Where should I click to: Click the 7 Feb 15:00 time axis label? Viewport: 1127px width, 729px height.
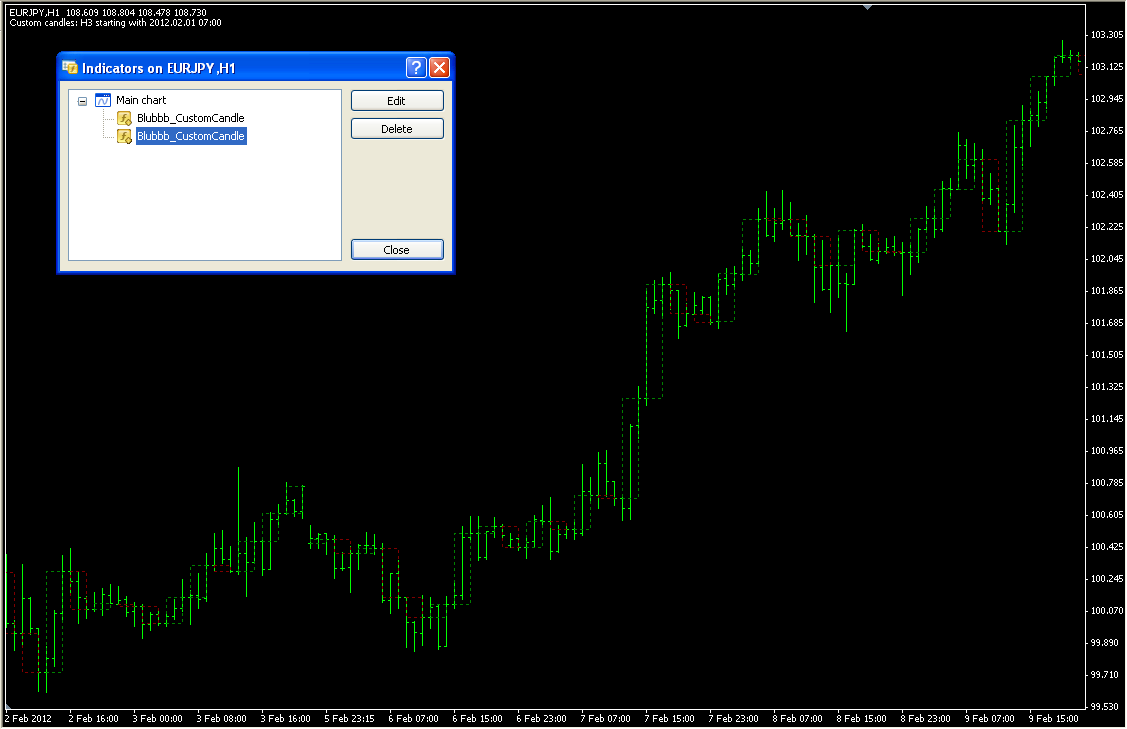[x=669, y=718]
